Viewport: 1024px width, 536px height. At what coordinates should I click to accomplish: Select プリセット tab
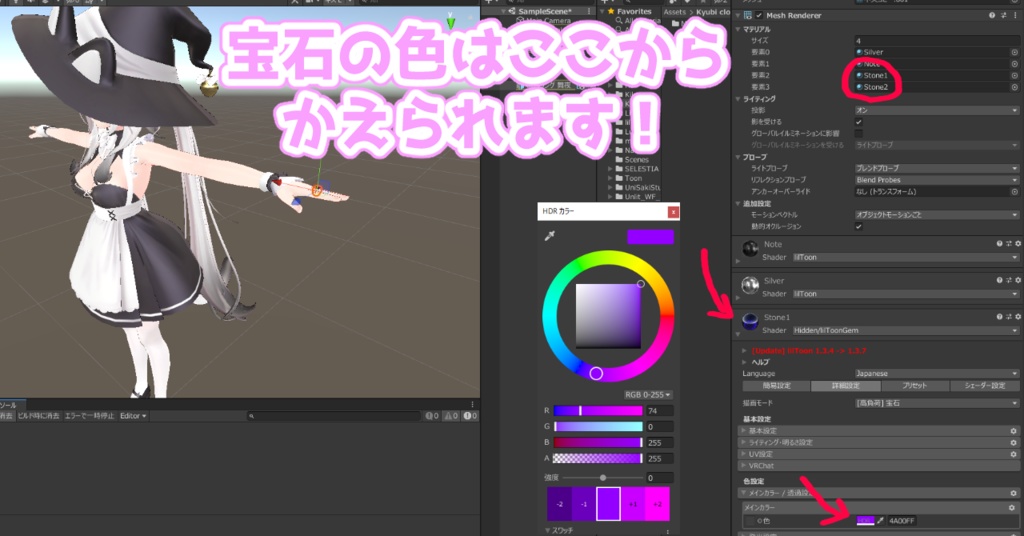(915, 386)
